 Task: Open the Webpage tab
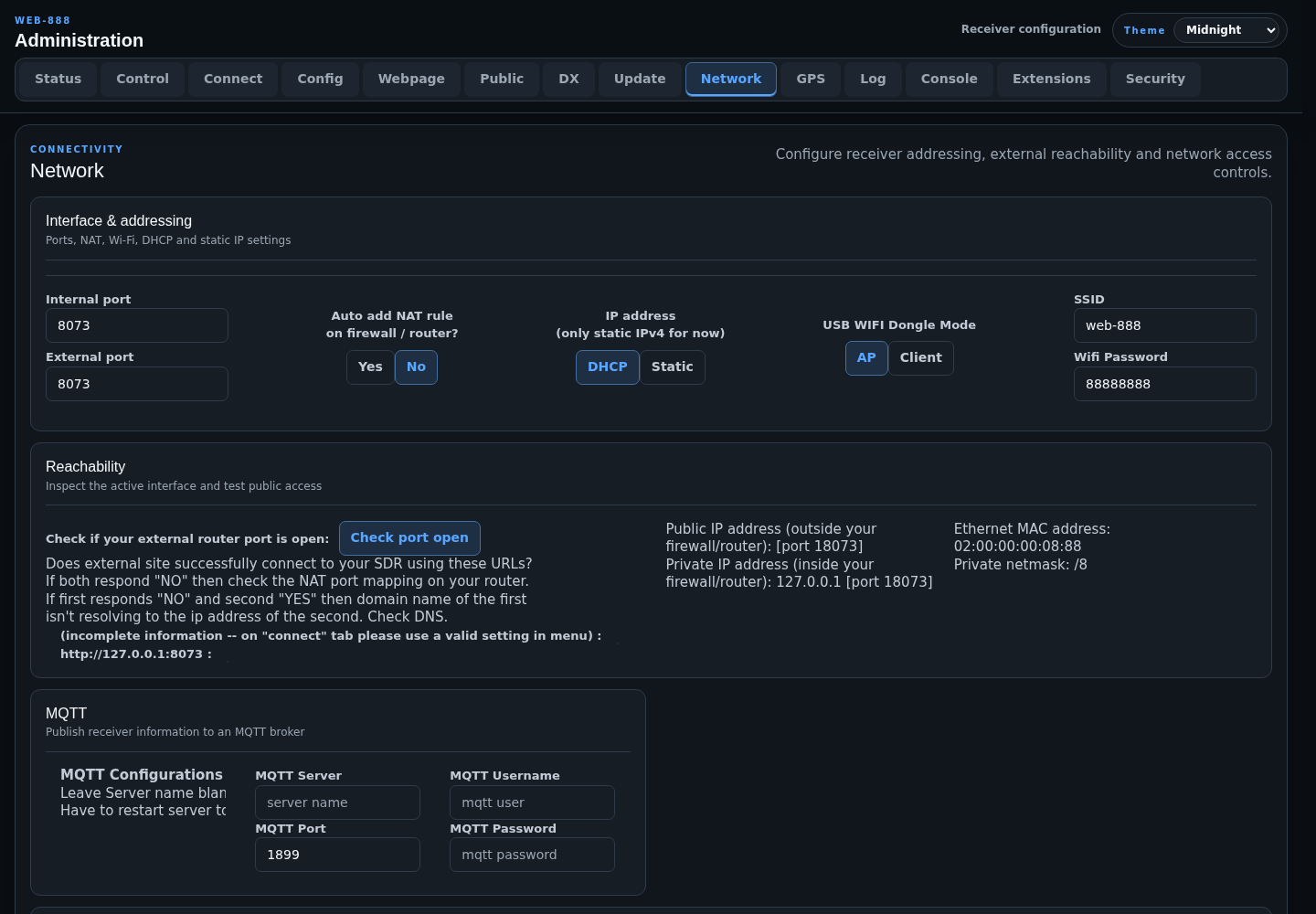(x=411, y=79)
